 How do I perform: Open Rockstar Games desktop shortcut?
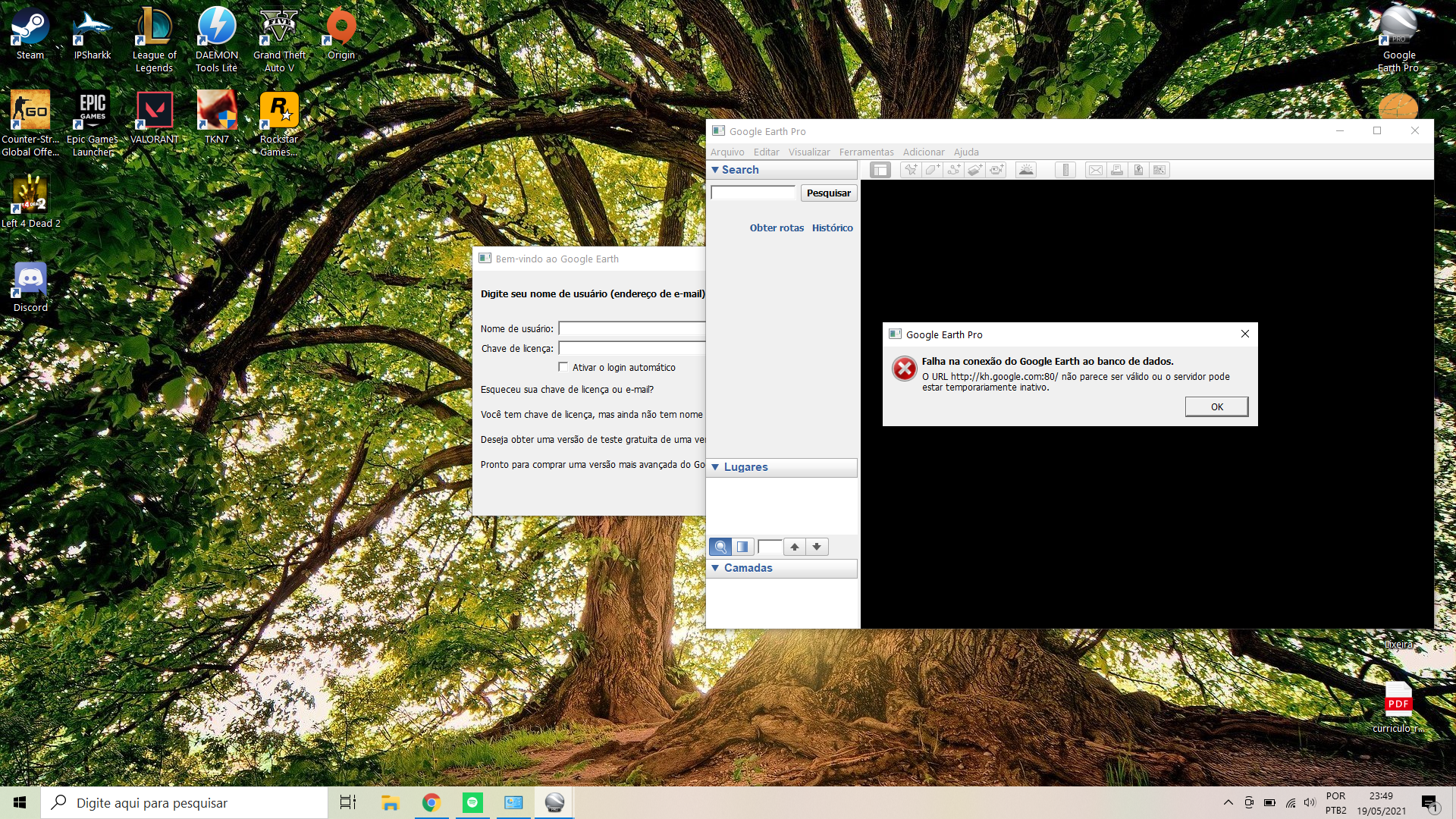(x=279, y=124)
